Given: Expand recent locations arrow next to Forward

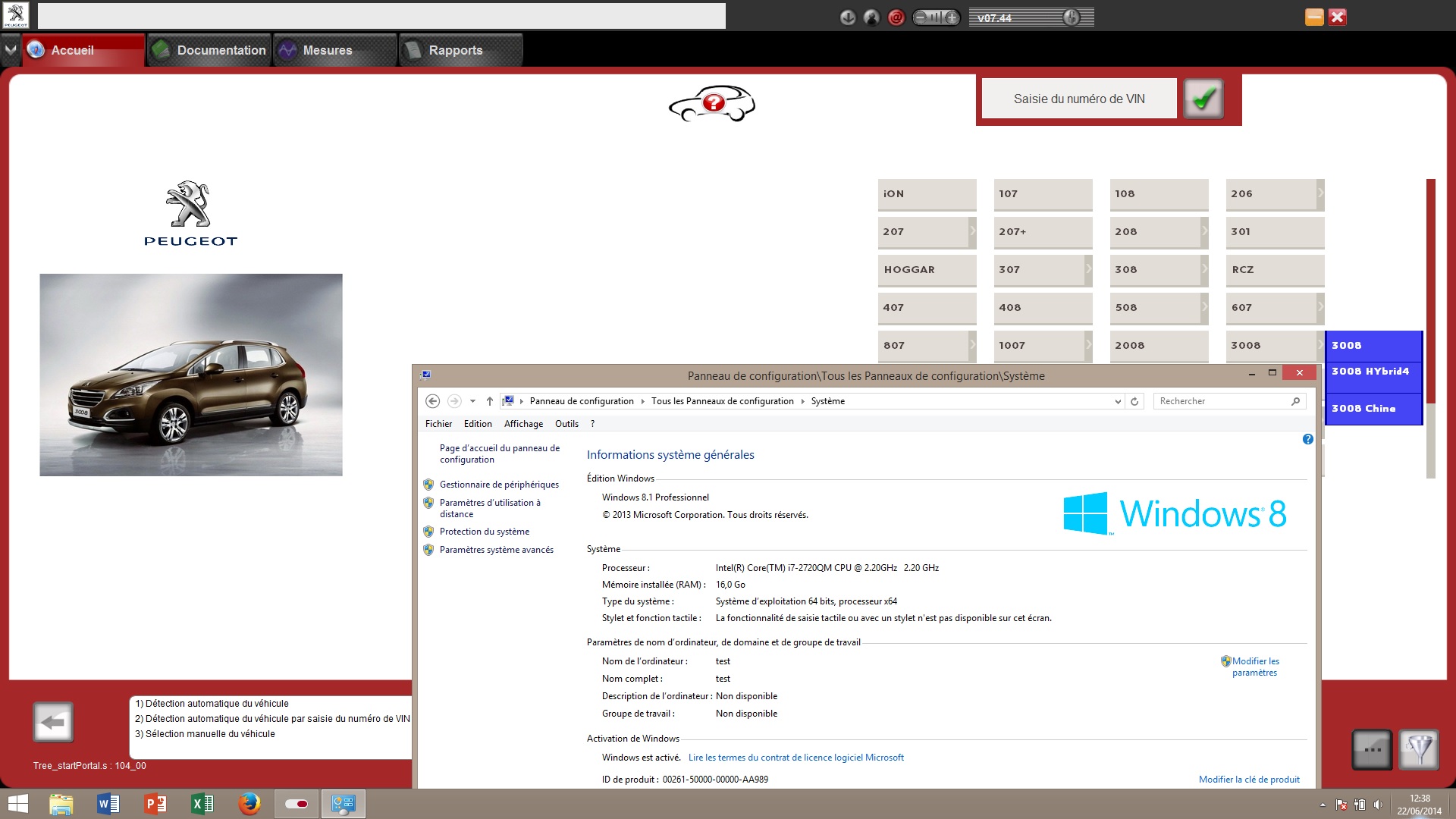Looking at the screenshot, I should point(472,401).
